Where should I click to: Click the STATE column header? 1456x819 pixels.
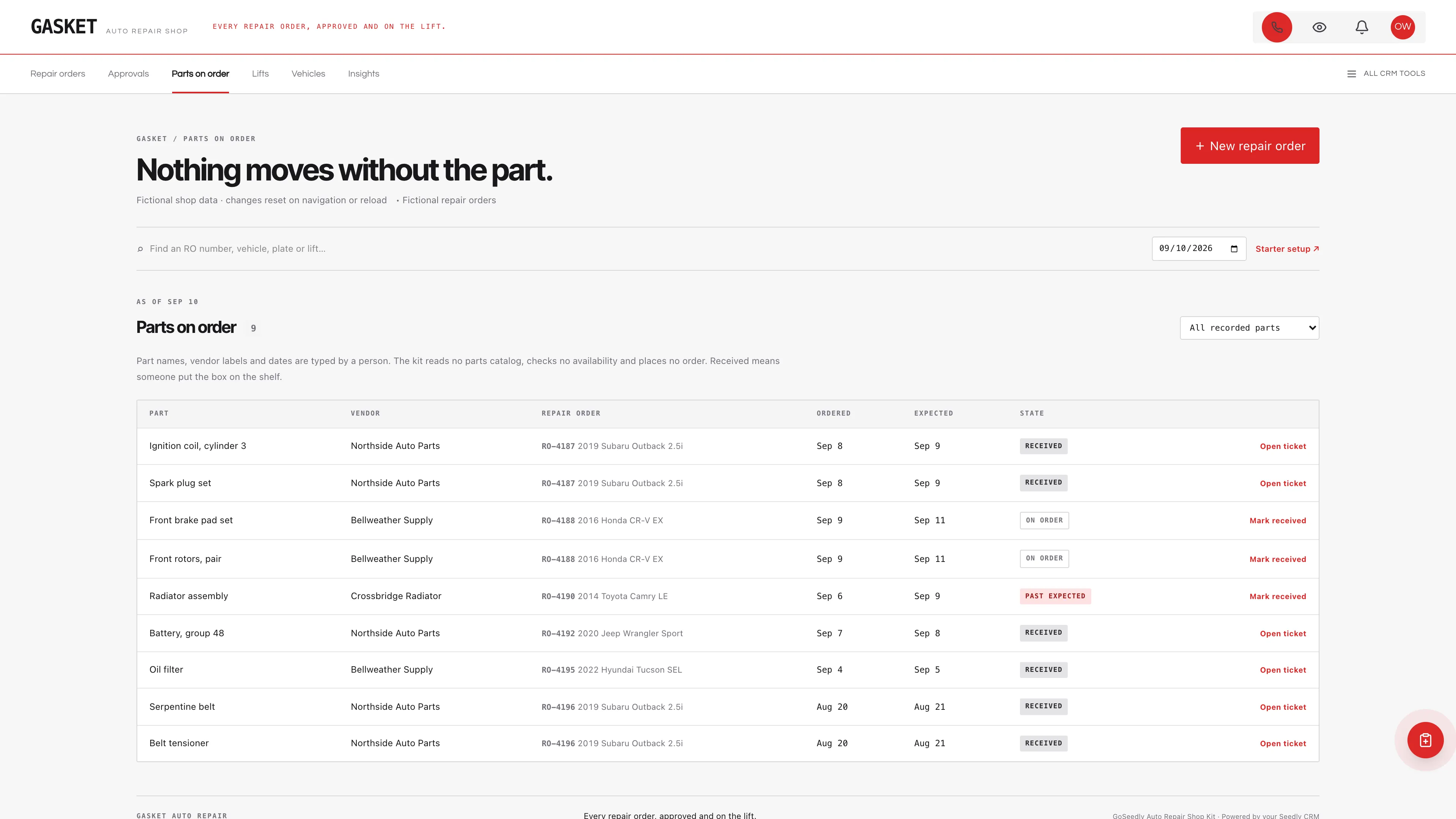pos(1031,414)
